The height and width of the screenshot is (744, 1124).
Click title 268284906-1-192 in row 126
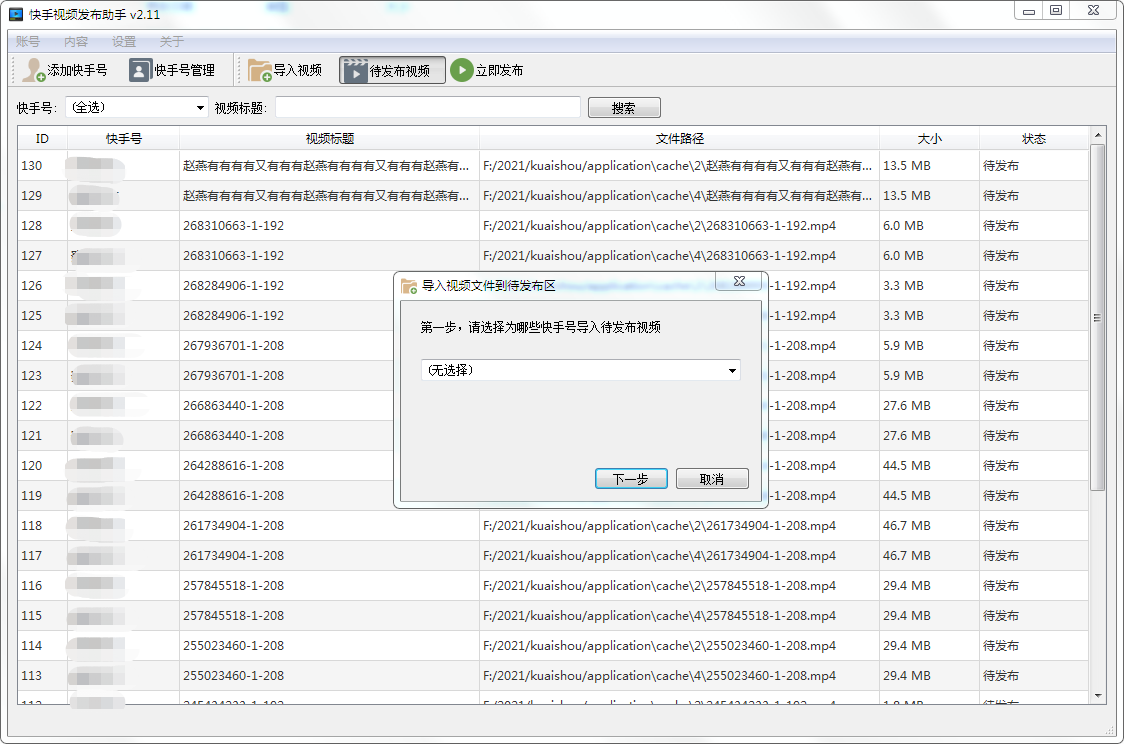click(233, 286)
